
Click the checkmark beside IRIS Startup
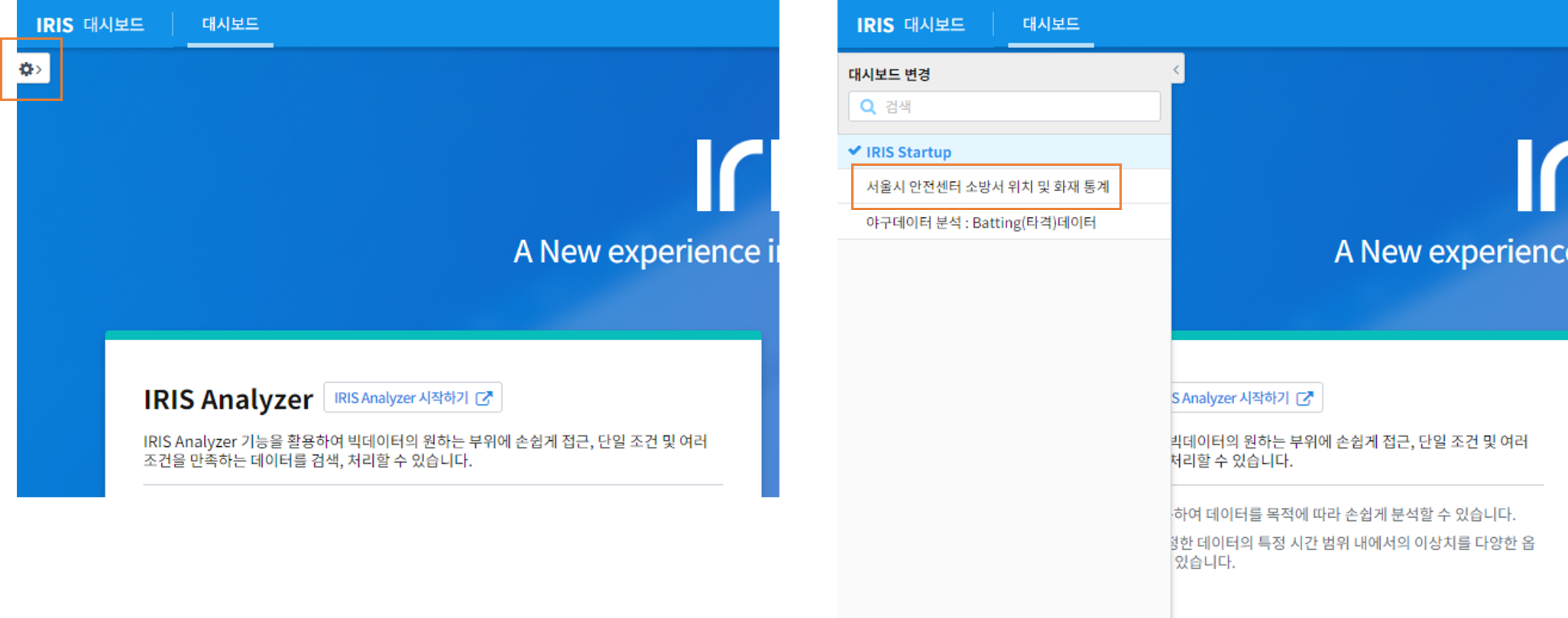[x=855, y=150]
